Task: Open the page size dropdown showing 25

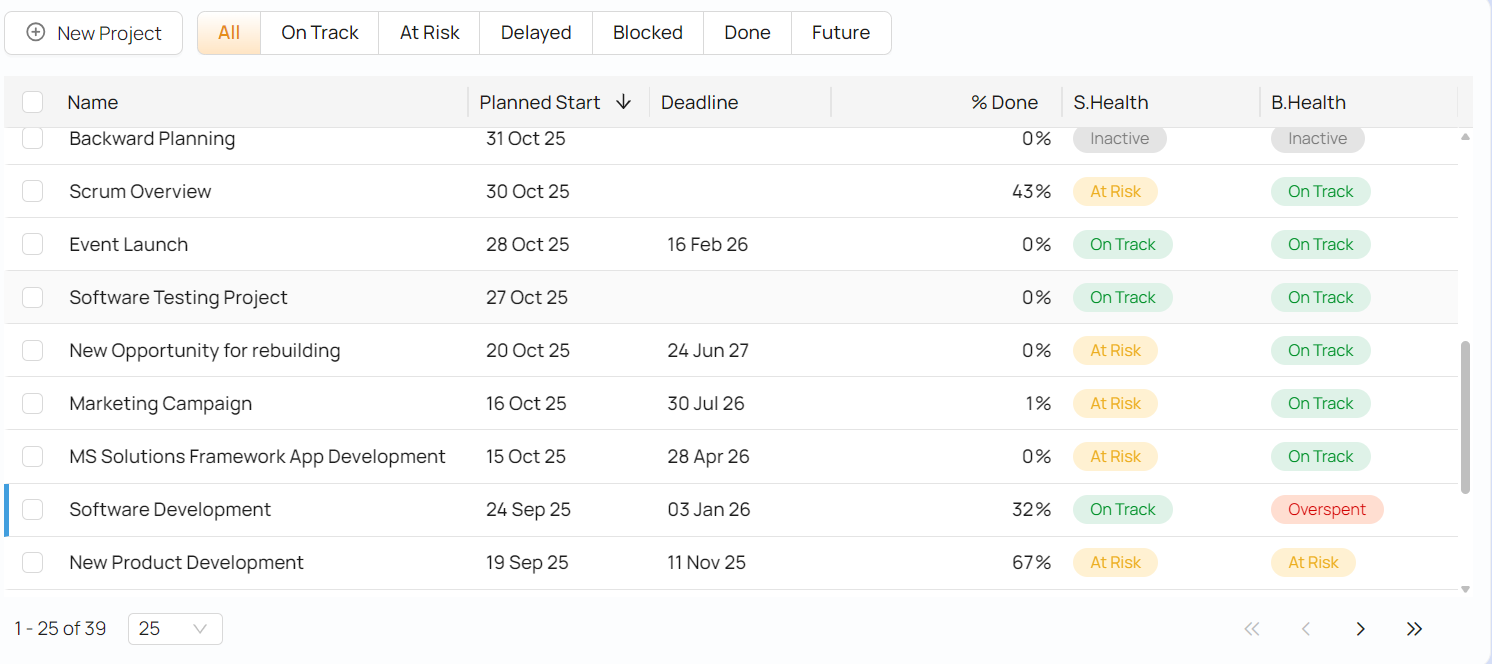Action: [175, 629]
